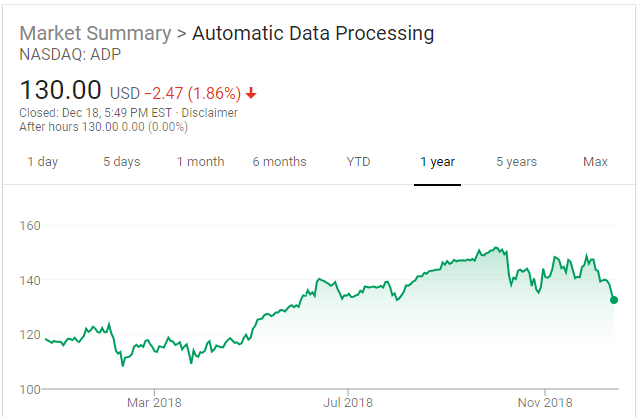The height and width of the screenshot is (417, 642).
Task: Select the 5 days range tab
Action: click(121, 162)
